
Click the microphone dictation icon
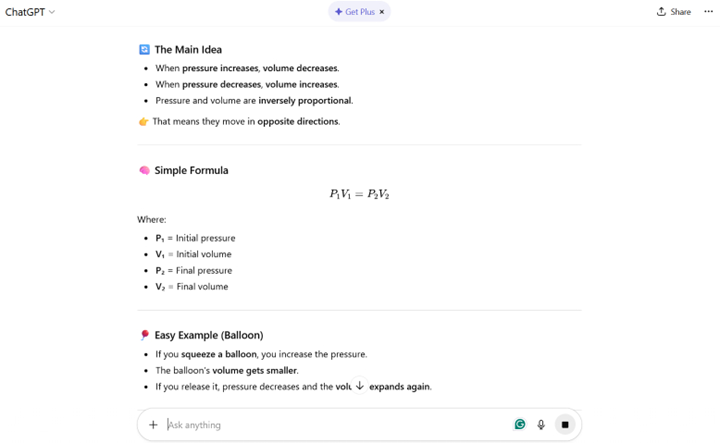click(x=541, y=425)
